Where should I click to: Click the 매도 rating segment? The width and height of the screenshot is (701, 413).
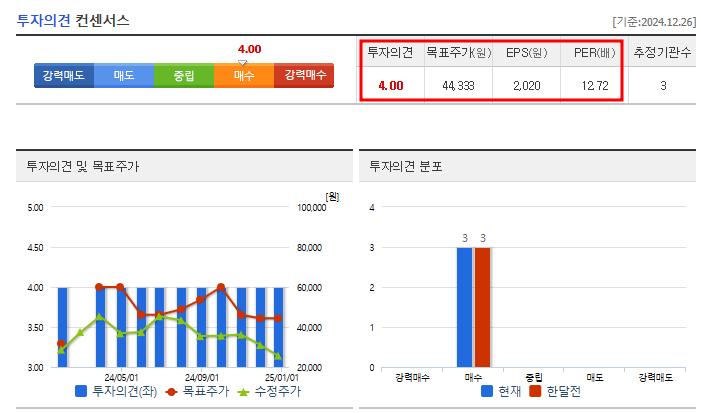[x=124, y=76]
